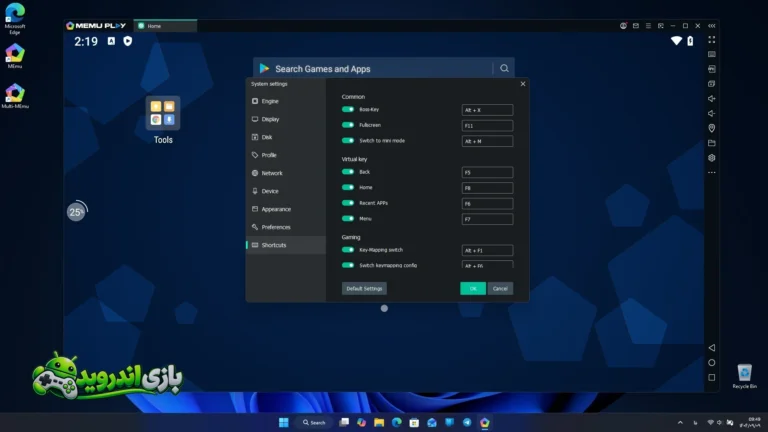Screen dimensions: 768x432
Task: Click the magnifier search icon
Action: coord(504,69)
